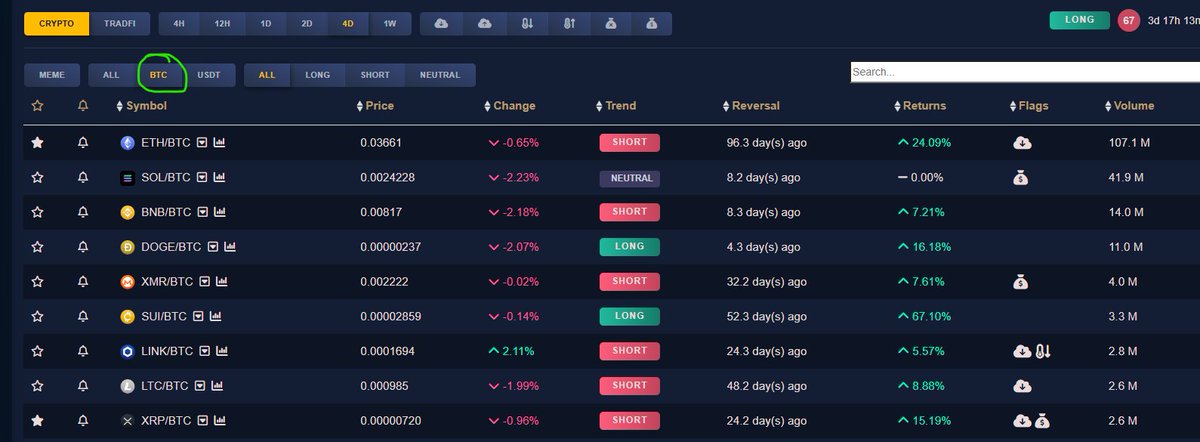The height and width of the screenshot is (442, 1200).
Task: Show only NEUTRAL trend rows
Action: coord(440,75)
